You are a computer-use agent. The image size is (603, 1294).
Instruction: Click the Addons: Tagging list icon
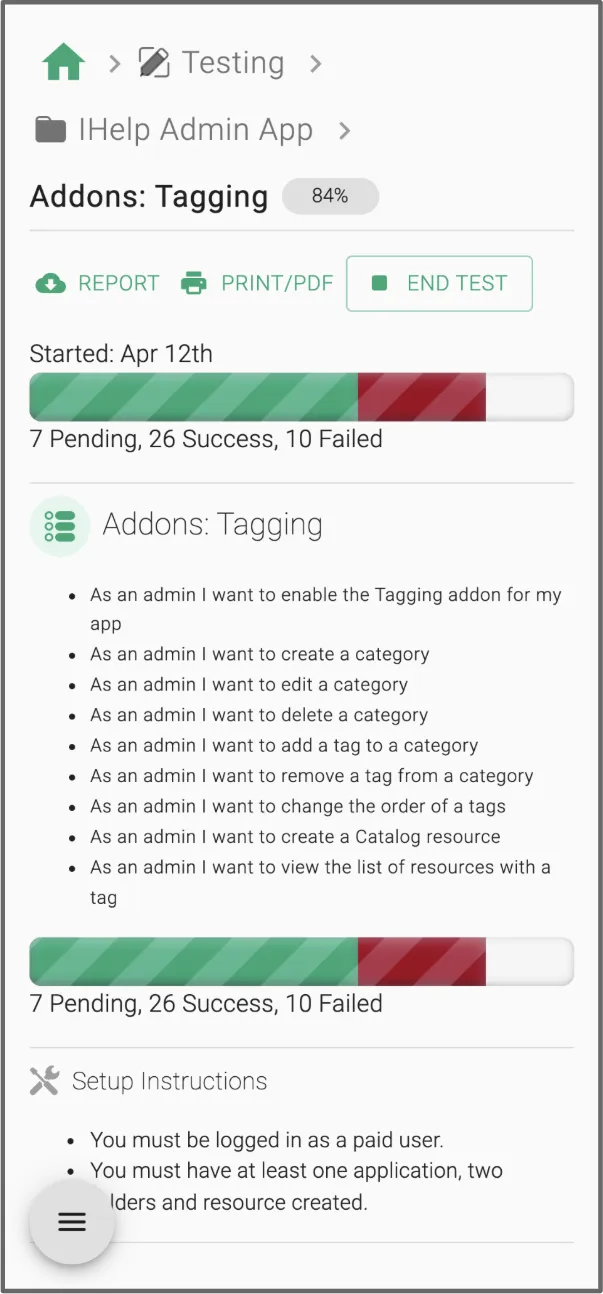pos(60,525)
